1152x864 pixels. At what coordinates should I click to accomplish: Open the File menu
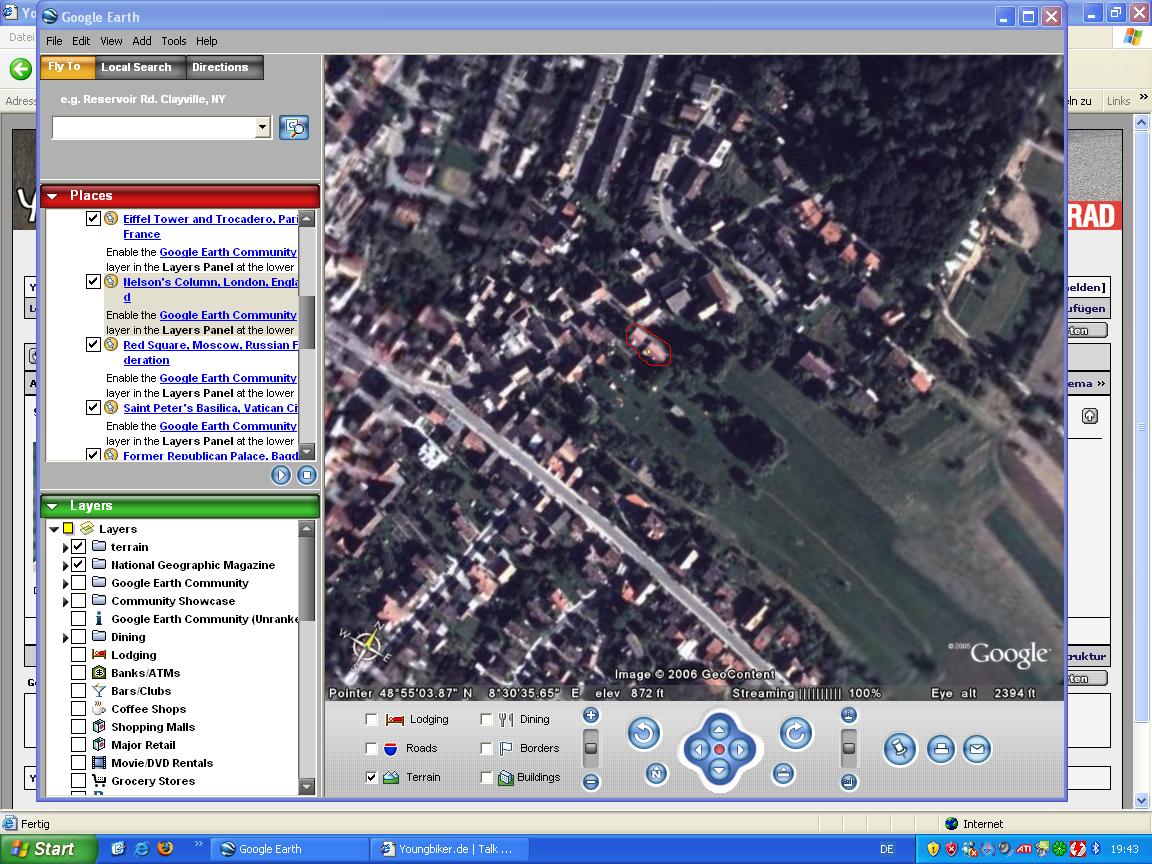click(54, 41)
